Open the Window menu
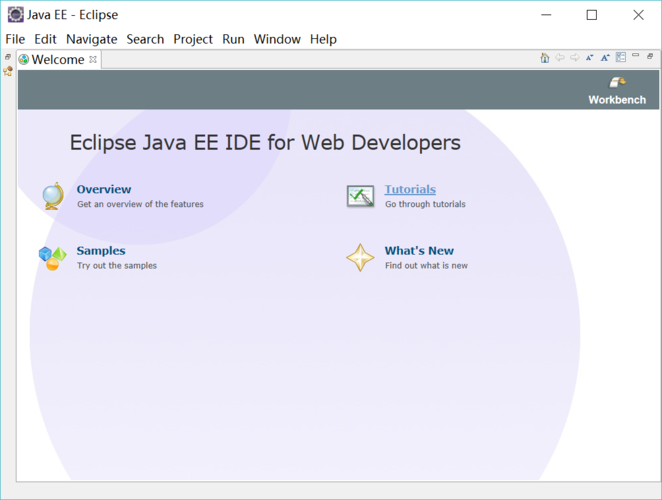The image size is (662, 500). (277, 39)
